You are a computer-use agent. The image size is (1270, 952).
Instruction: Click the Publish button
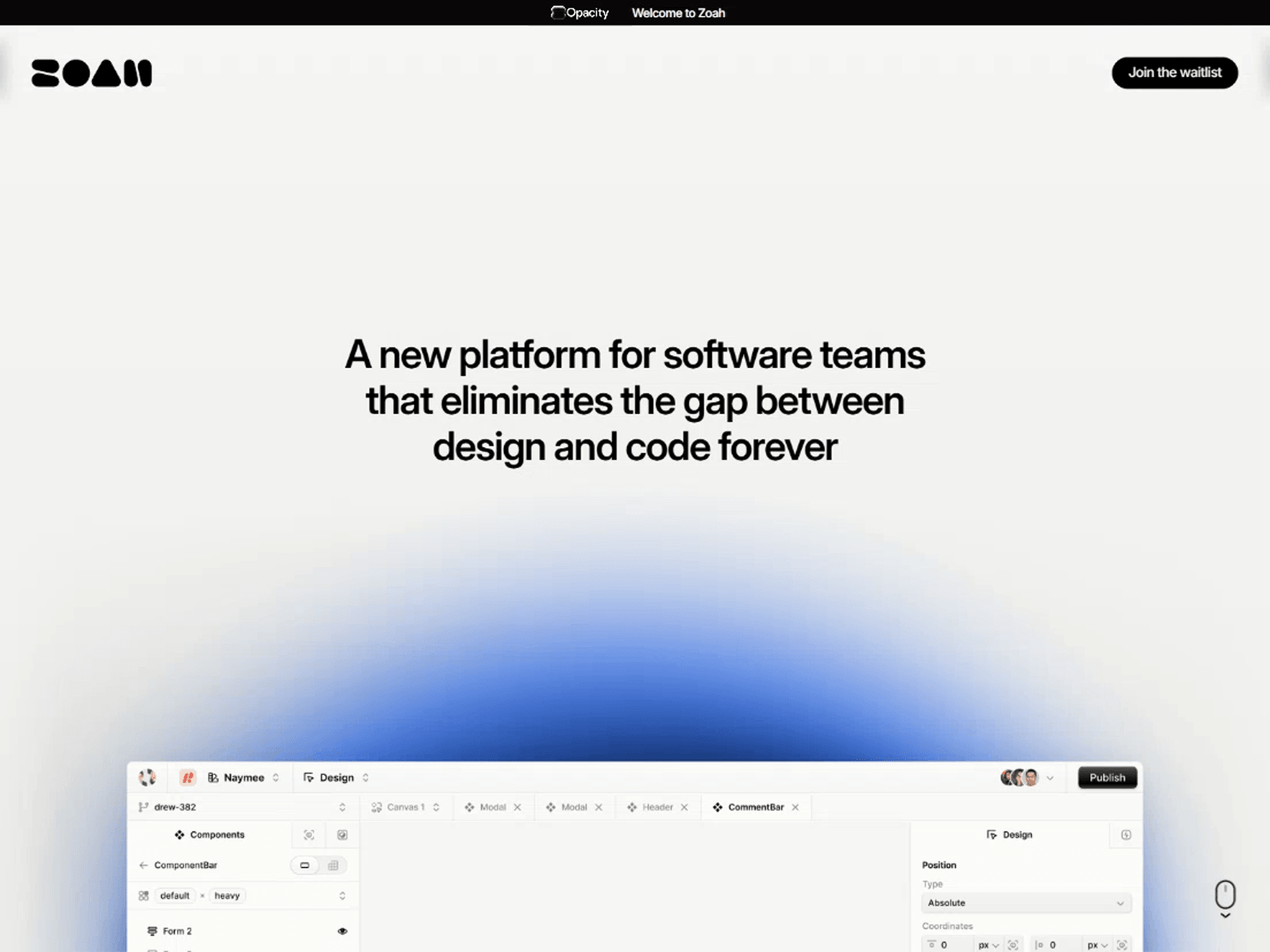[1107, 777]
